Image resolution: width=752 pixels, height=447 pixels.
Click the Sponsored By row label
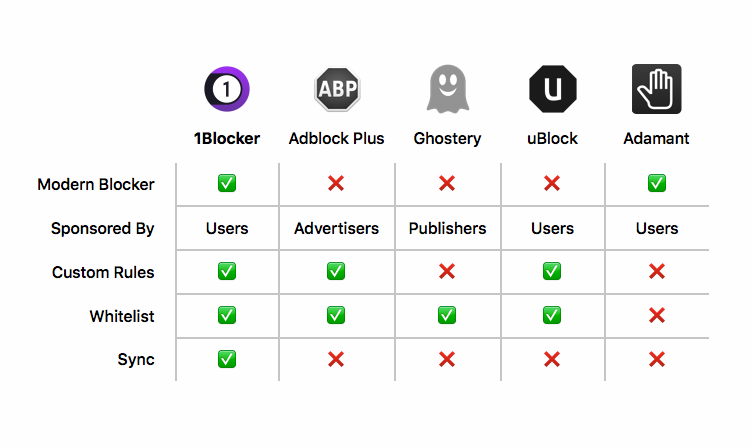(x=103, y=229)
